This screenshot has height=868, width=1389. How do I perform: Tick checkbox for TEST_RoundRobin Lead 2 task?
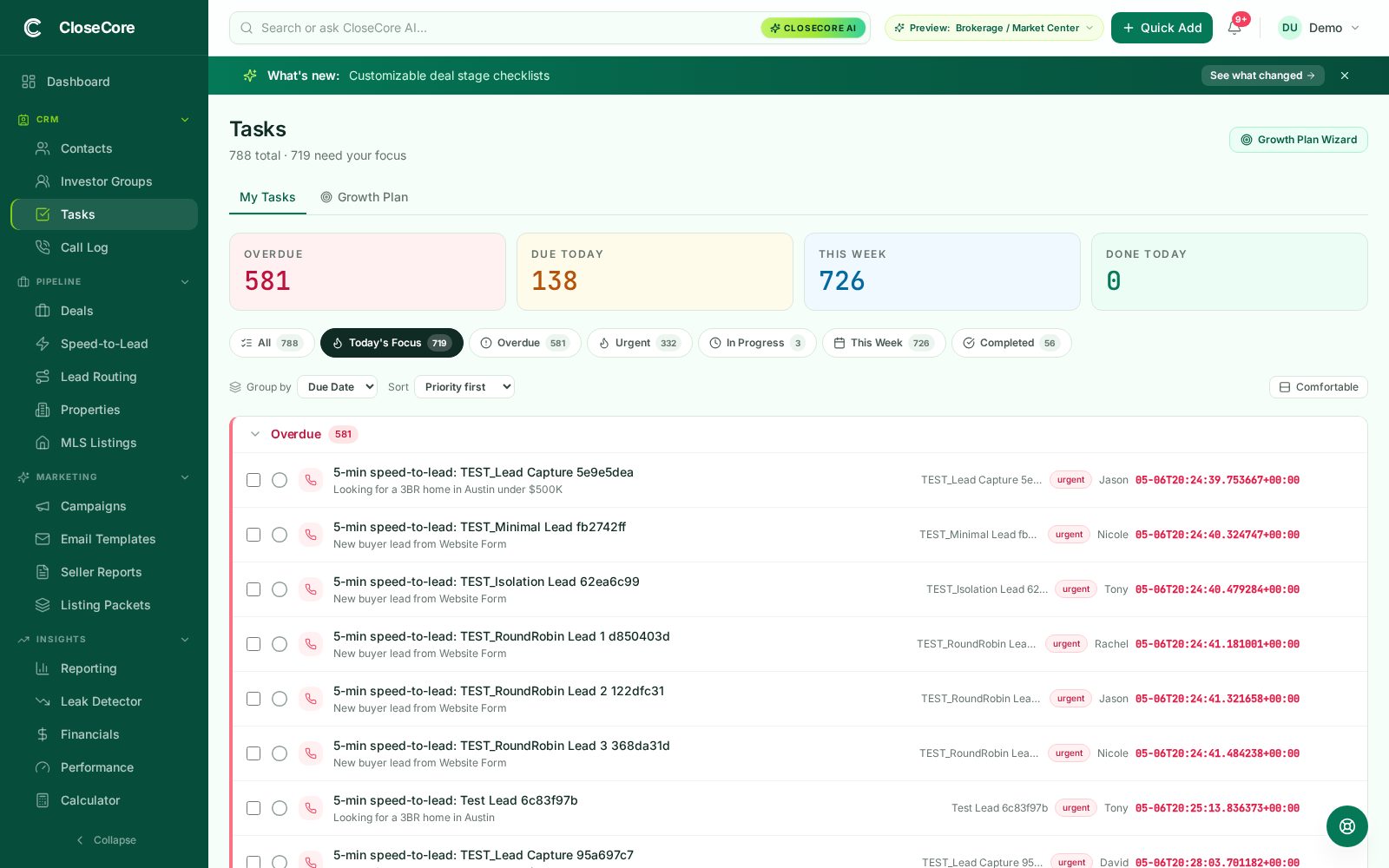pyautogui.click(x=253, y=699)
